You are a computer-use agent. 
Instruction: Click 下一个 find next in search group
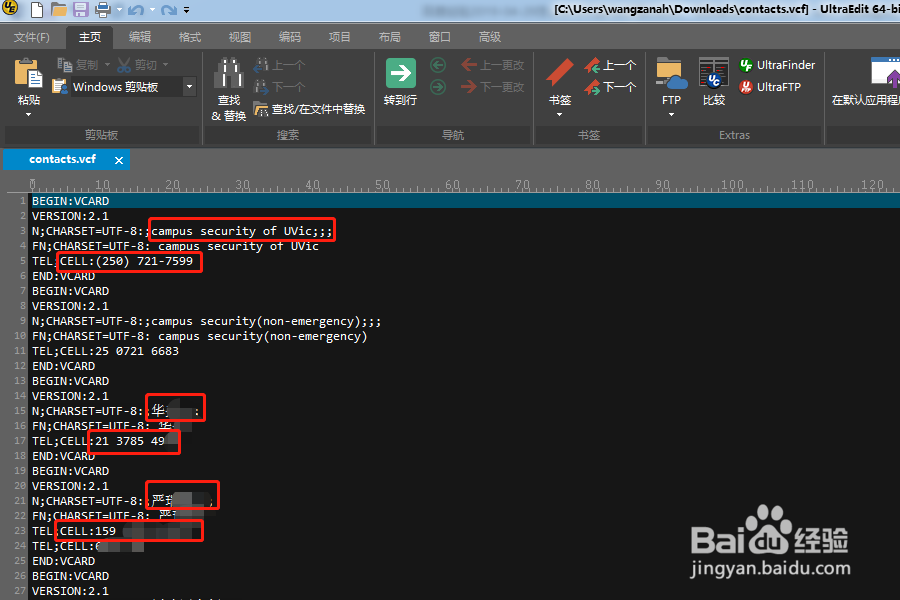pos(280,87)
